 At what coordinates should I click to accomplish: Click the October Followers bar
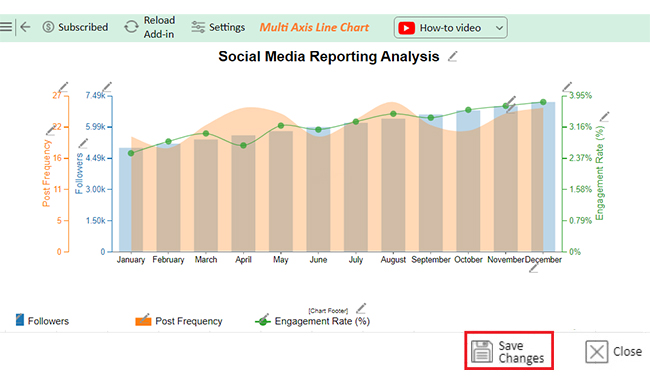pos(468,181)
